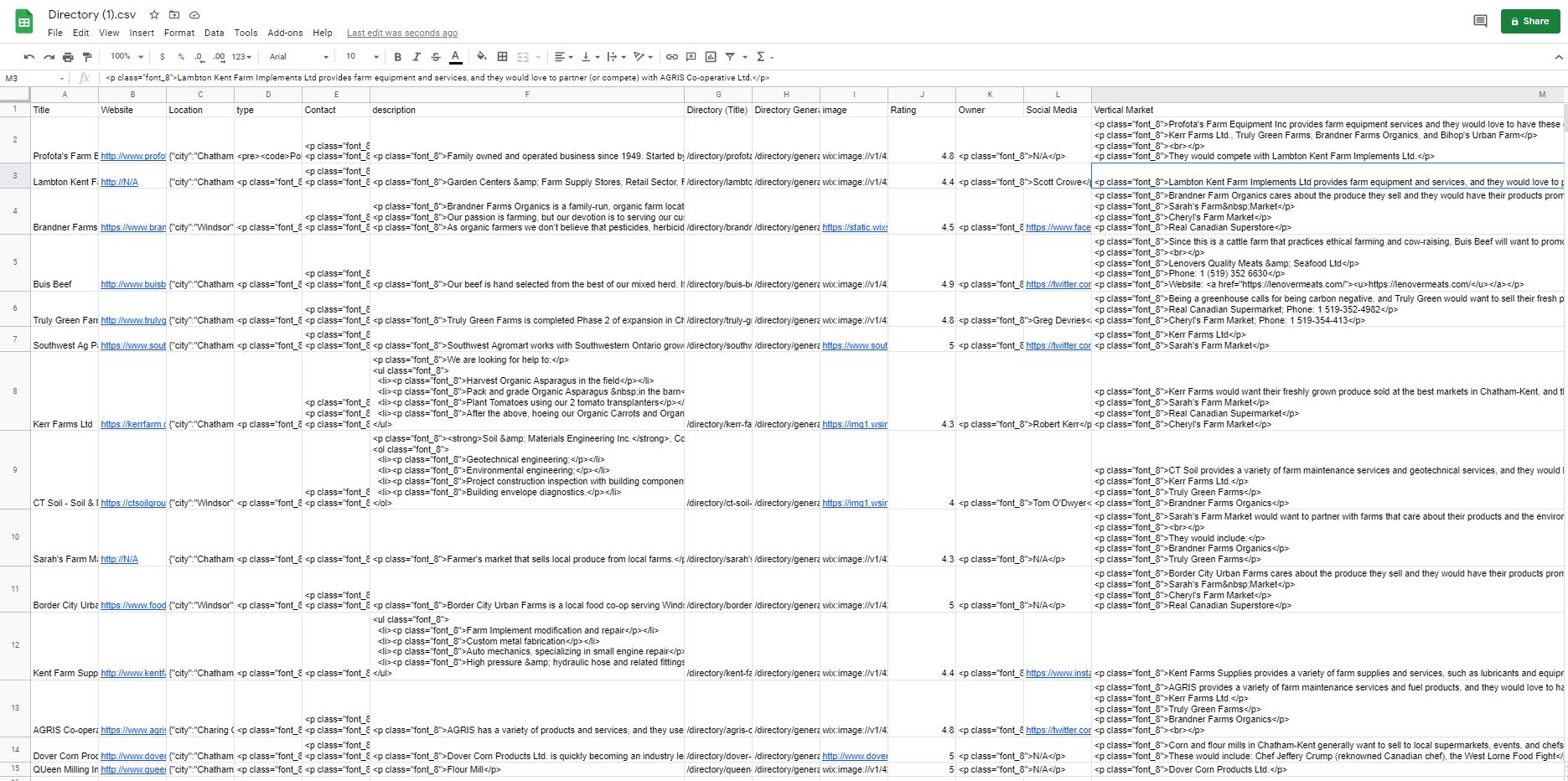This screenshot has width=1568, height=781.
Task: Open the zoom level dropdown
Action: tap(127, 57)
